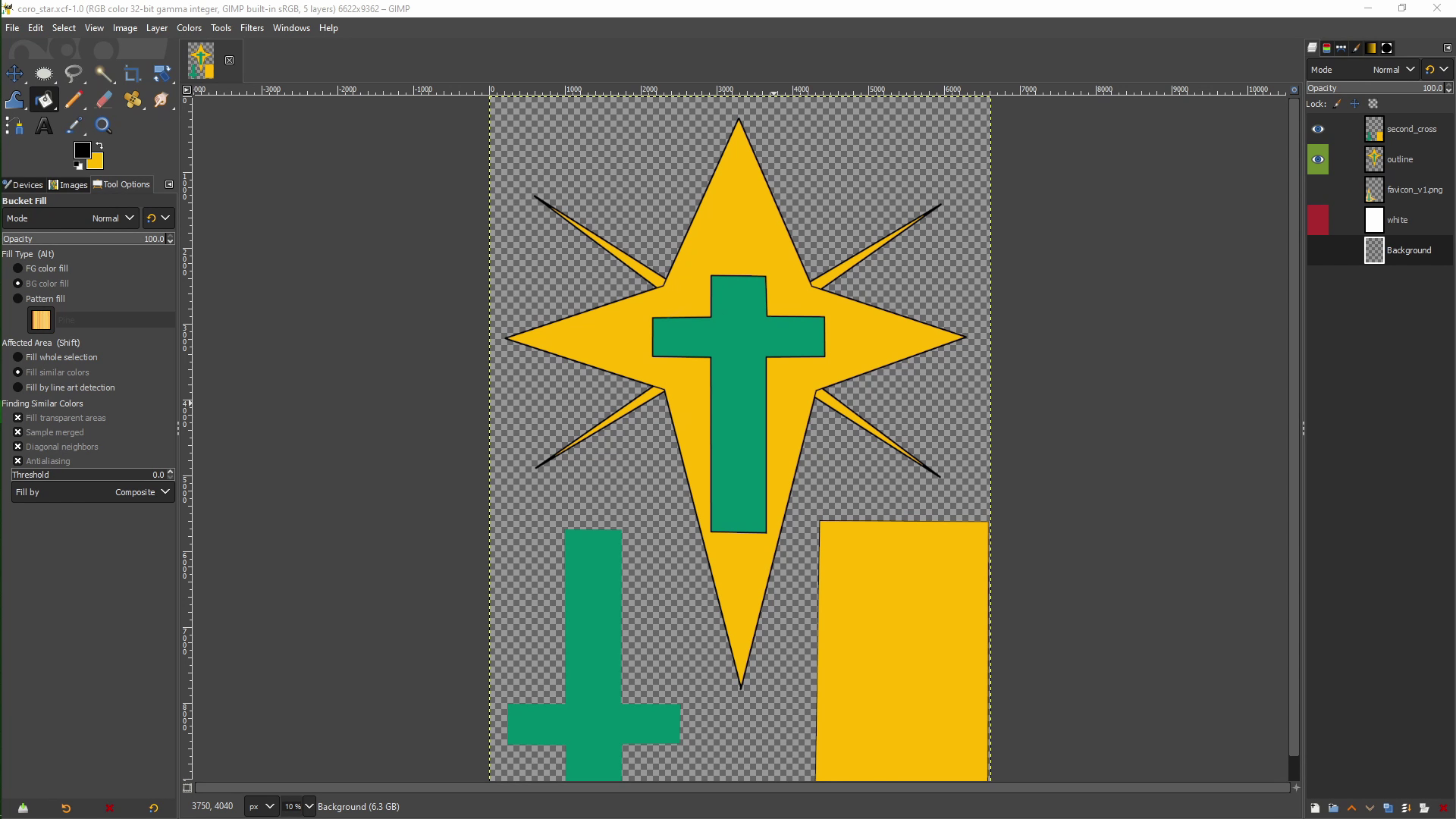Select the Paths tool
This screenshot has width=1456, height=819.
tap(14, 126)
